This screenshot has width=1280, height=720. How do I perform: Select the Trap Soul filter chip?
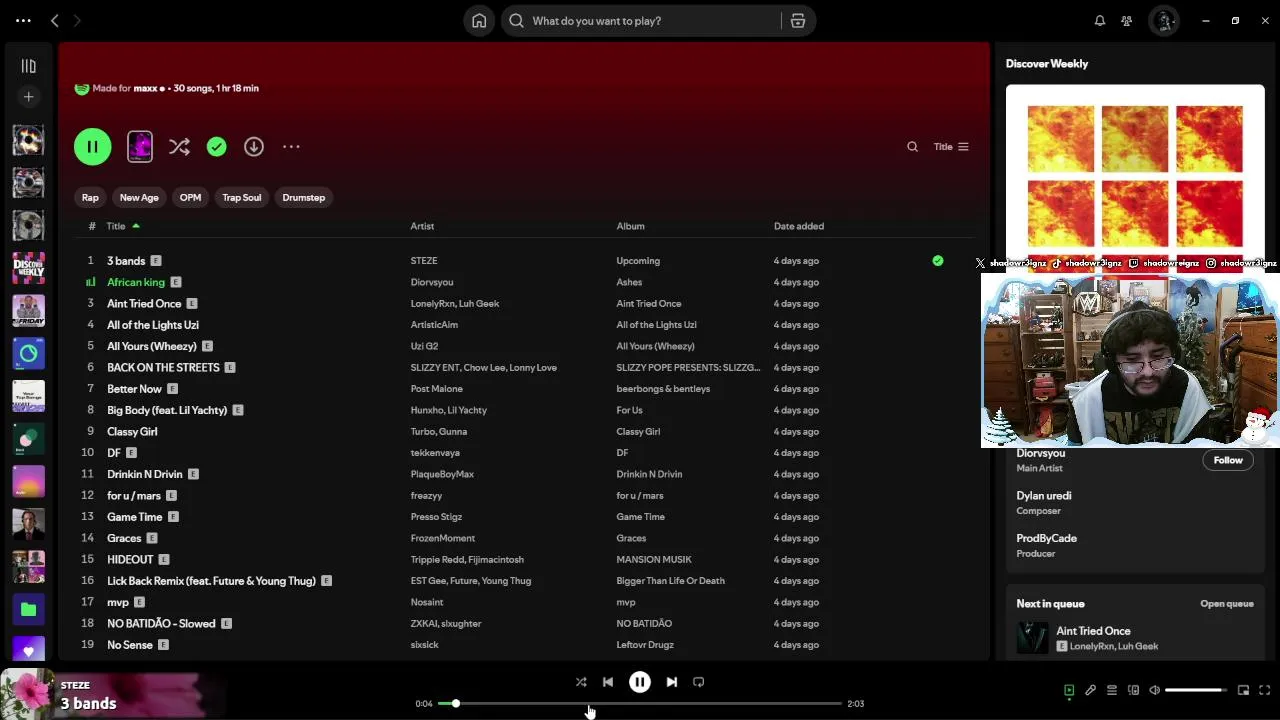pos(242,198)
